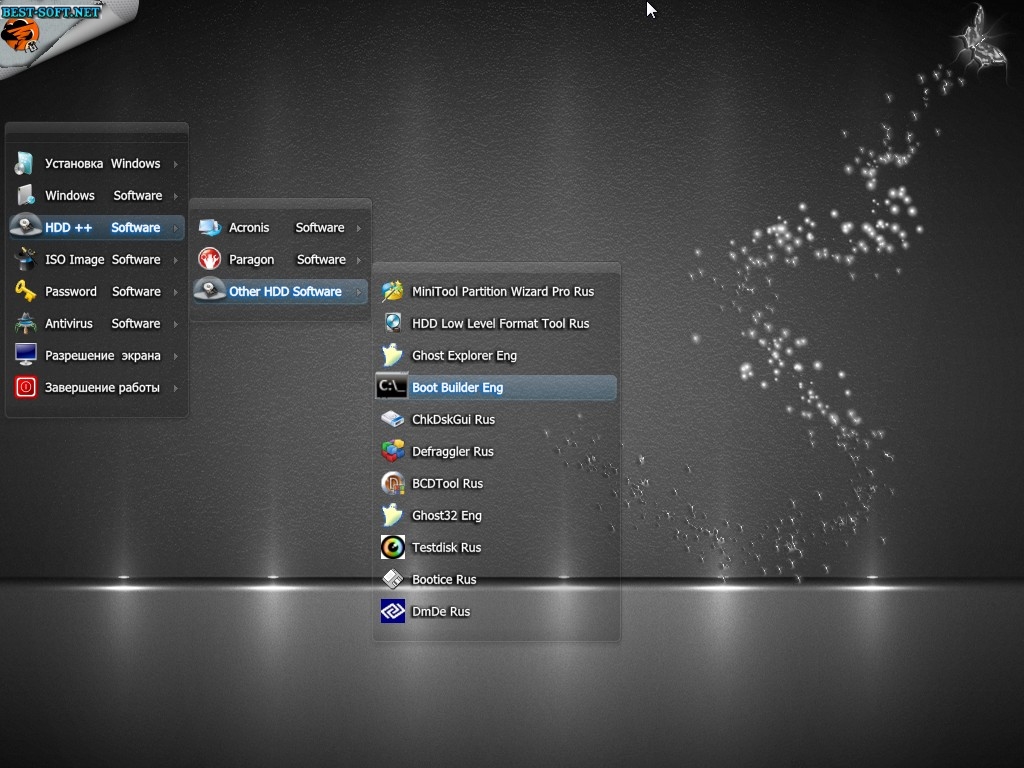Select the Antivirus Software label
The image size is (1024, 768).
[x=103, y=323]
